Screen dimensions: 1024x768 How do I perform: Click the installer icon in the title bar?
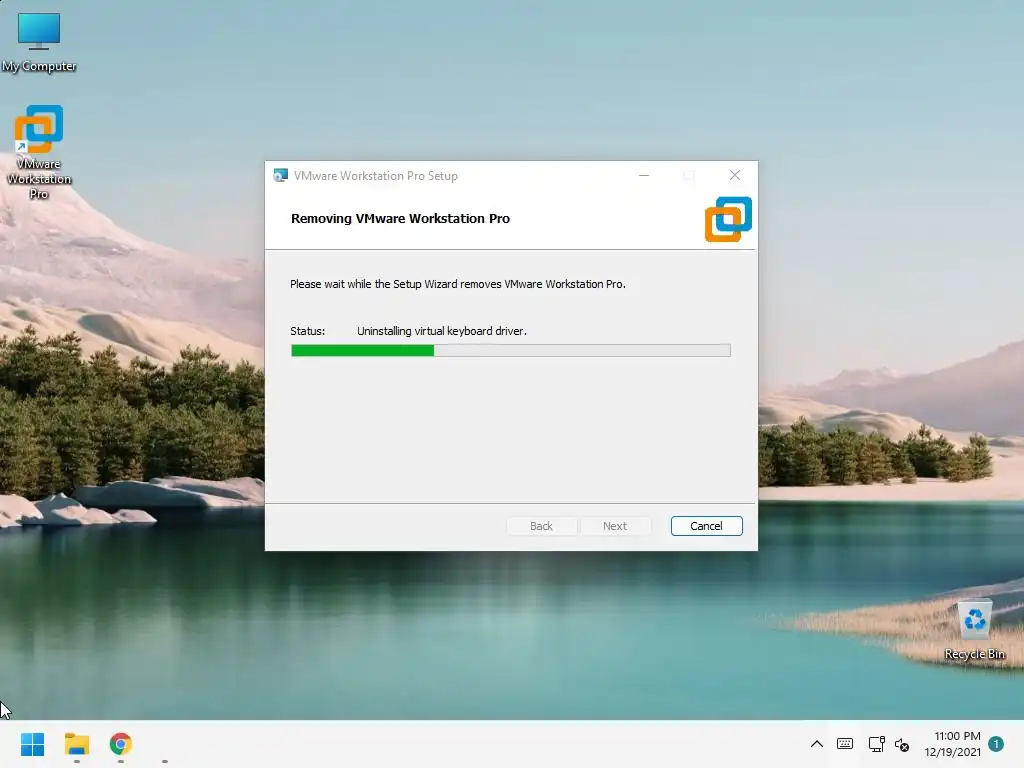tap(280, 176)
